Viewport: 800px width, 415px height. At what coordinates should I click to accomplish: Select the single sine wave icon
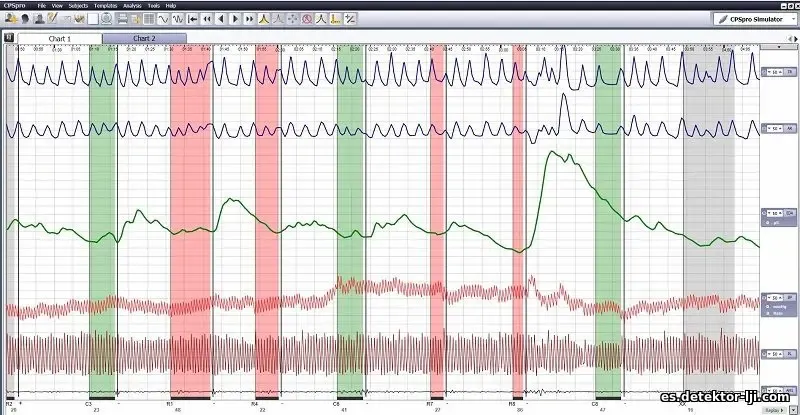(163, 19)
